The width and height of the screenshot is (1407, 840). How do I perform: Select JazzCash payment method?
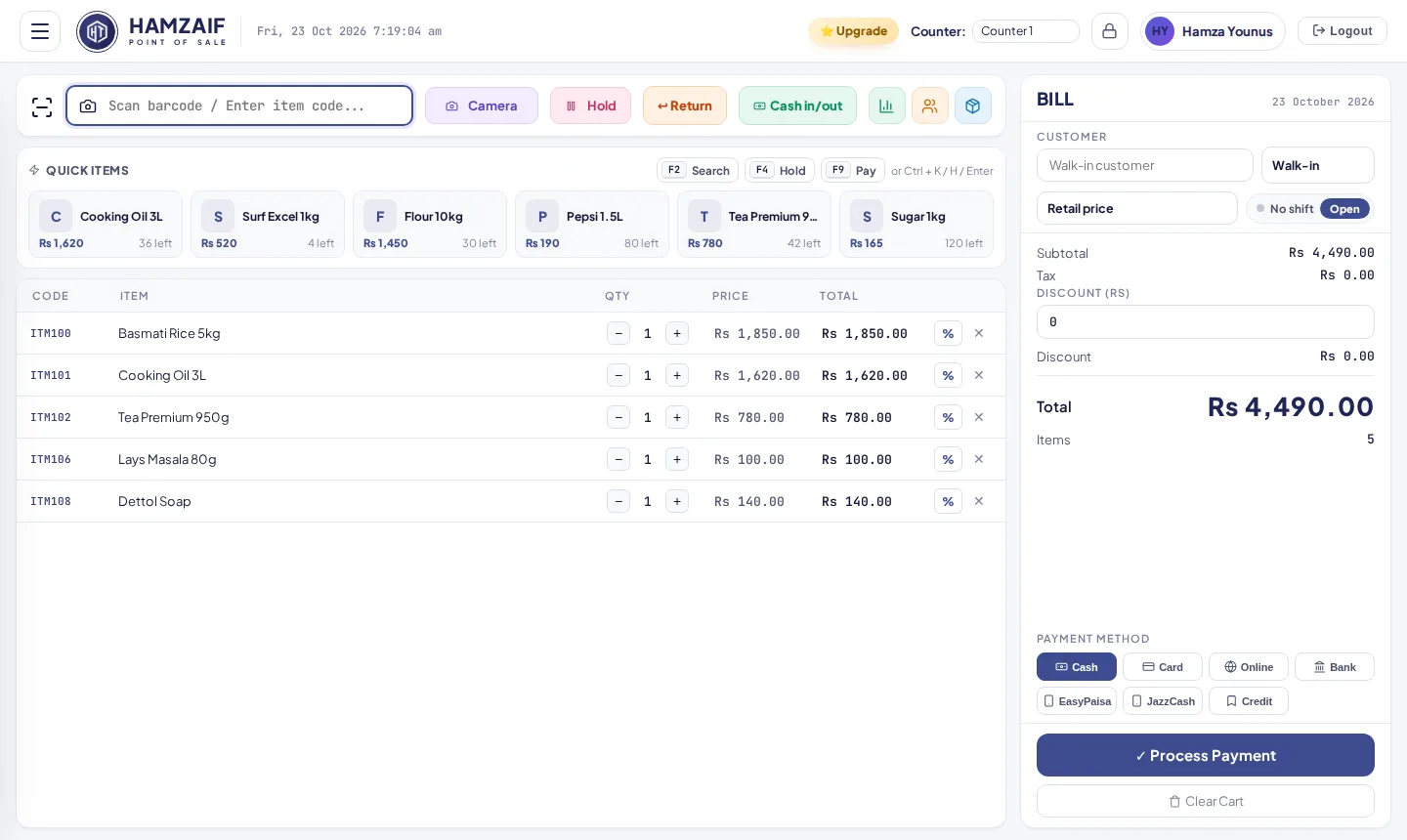(1163, 701)
